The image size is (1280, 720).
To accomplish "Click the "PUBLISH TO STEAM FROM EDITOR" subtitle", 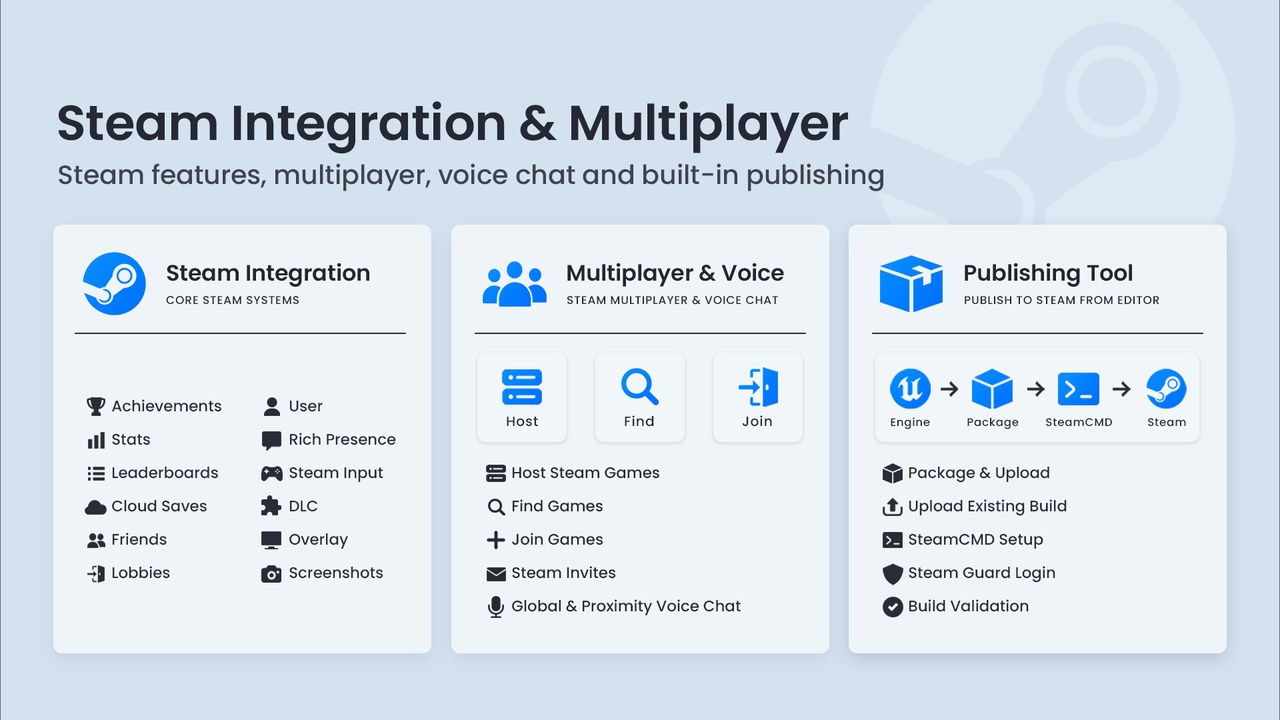I will [1062, 300].
